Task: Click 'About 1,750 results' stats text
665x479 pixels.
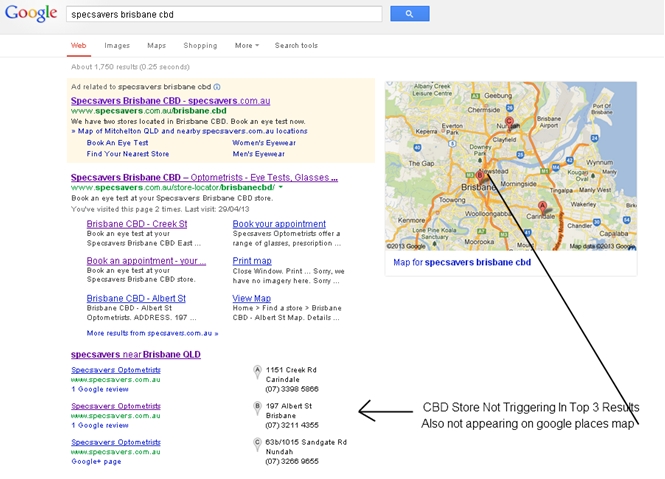Action: point(130,67)
